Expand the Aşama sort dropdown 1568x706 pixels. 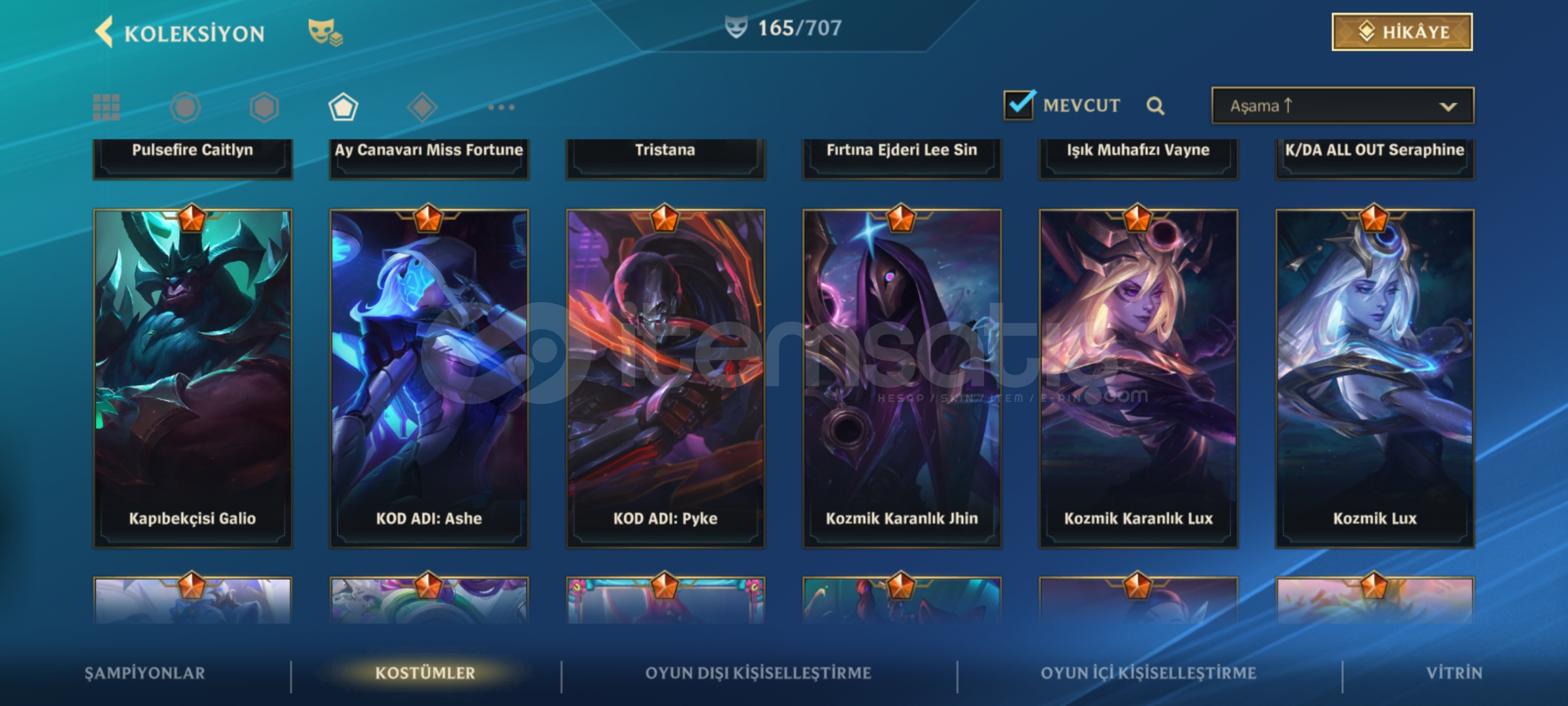[x=1343, y=105]
